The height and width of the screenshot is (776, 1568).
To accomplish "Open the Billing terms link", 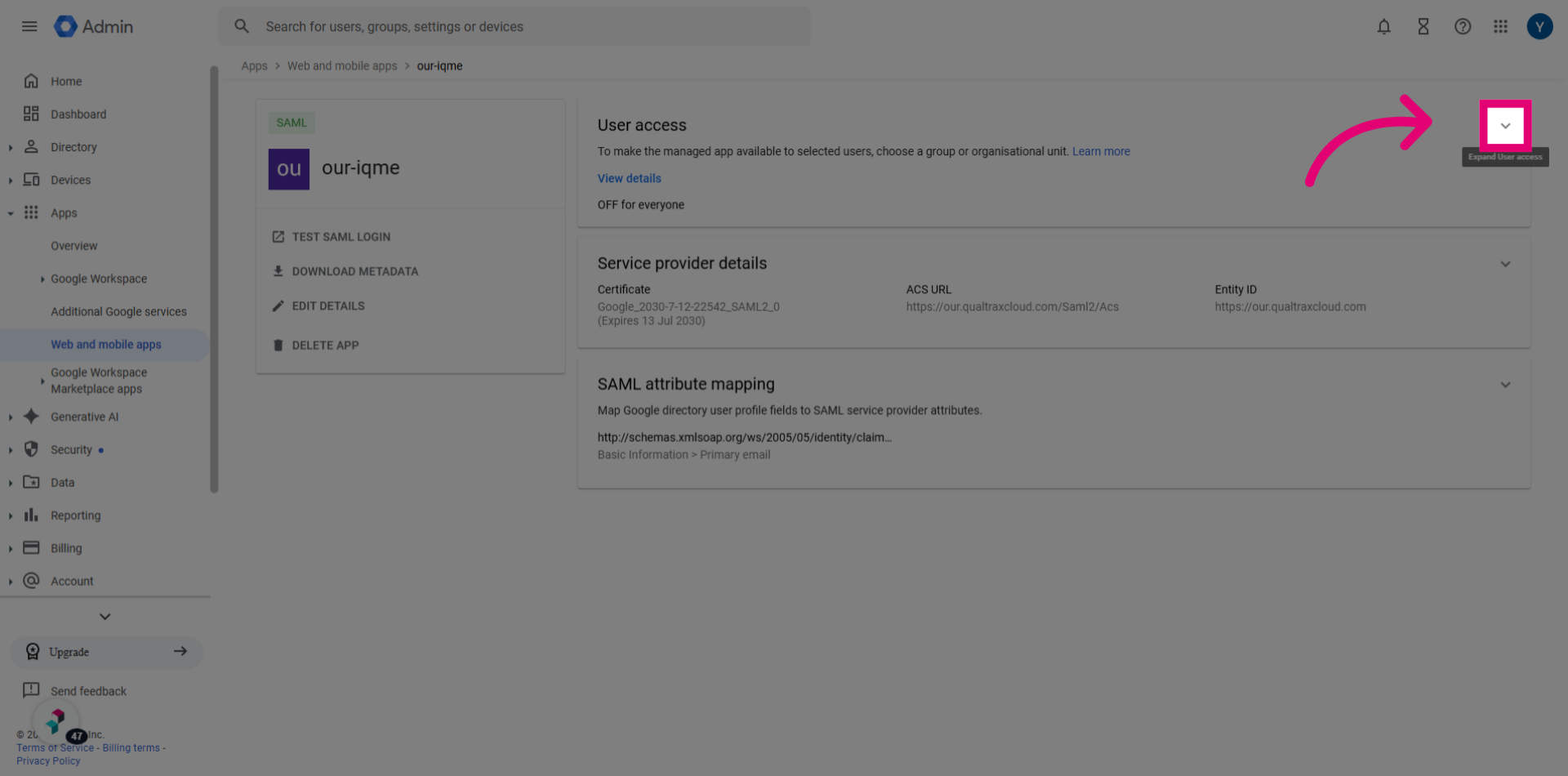I will pos(131,748).
